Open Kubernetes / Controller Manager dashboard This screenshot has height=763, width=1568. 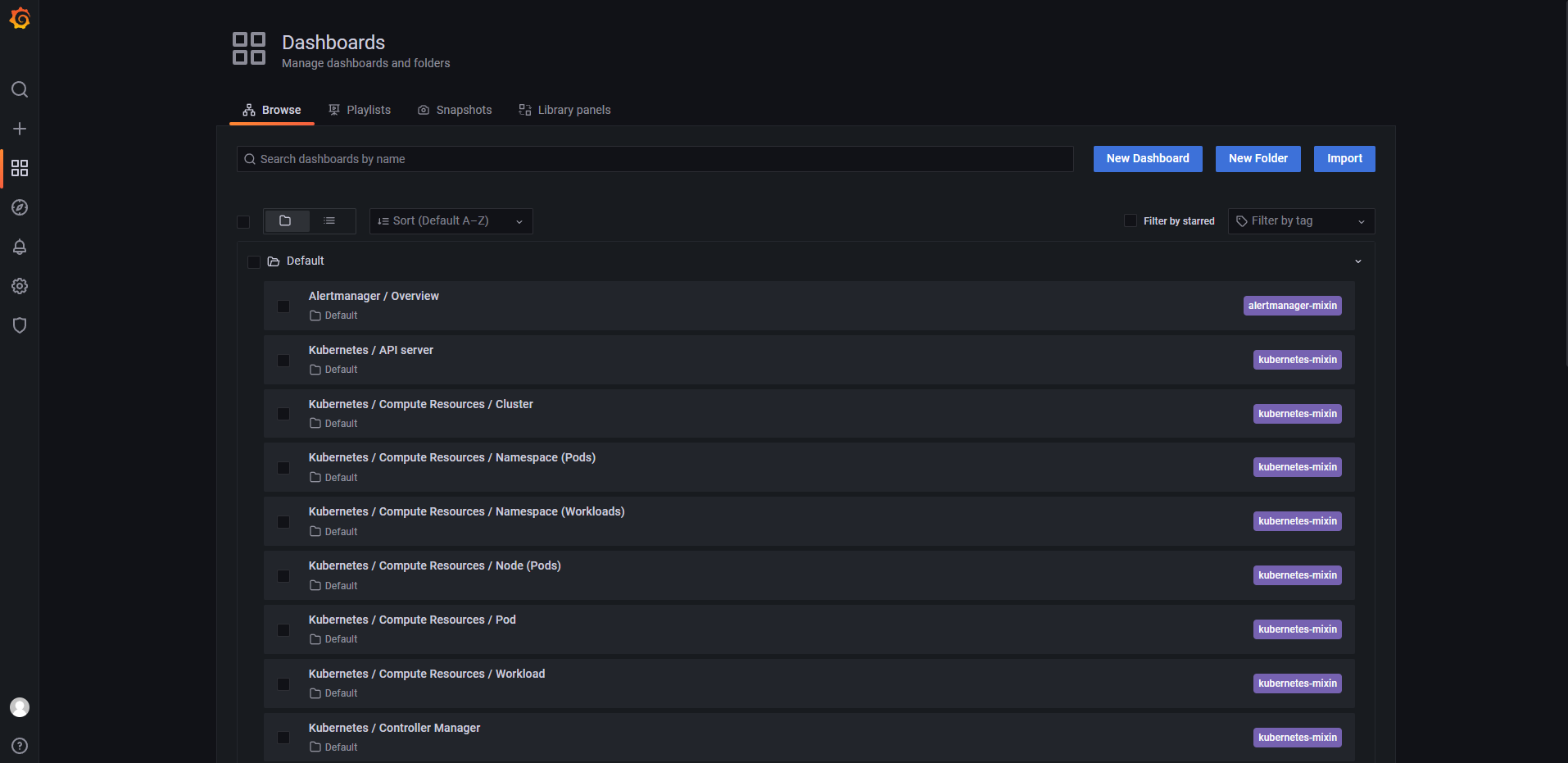[x=395, y=728]
